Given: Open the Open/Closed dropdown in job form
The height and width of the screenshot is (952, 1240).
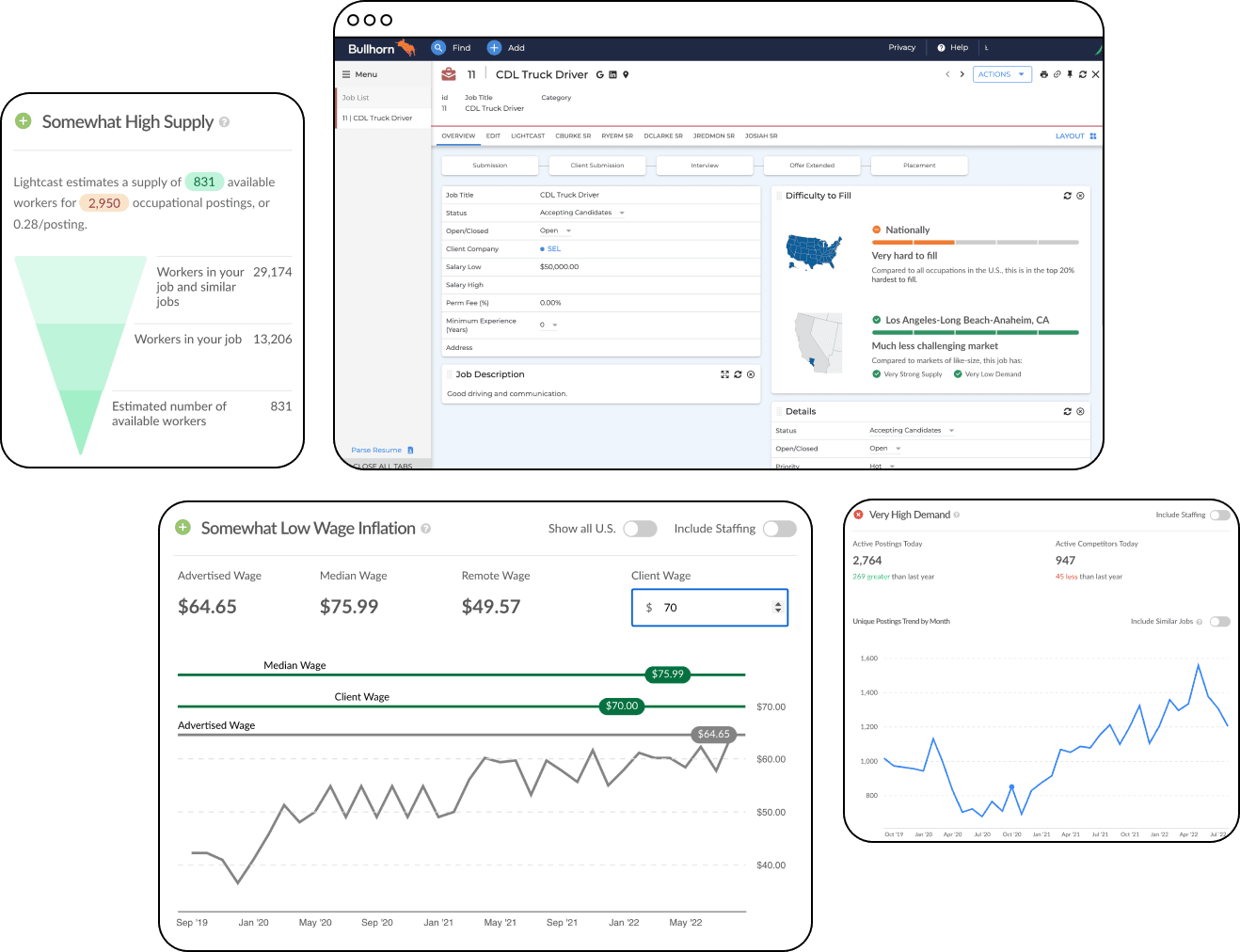Looking at the screenshot, I should (x=556, y=230).
